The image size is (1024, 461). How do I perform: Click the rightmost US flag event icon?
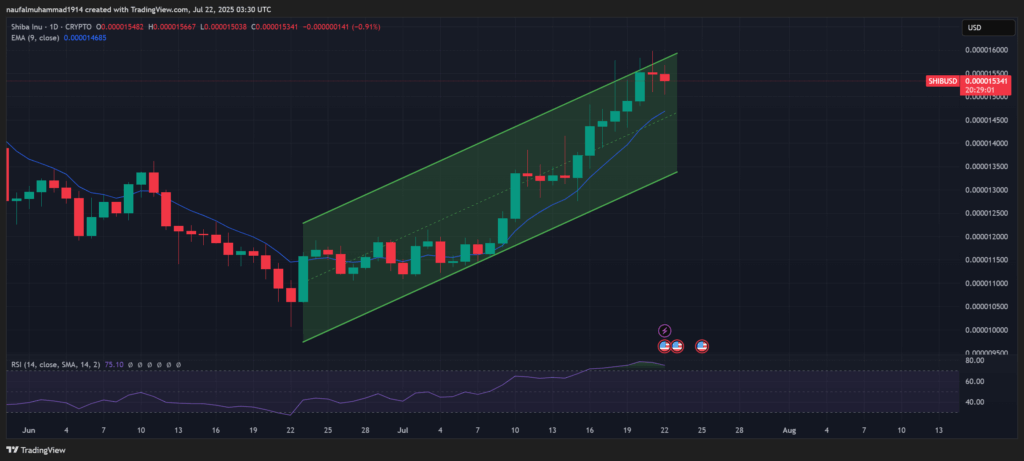point(702,346)
